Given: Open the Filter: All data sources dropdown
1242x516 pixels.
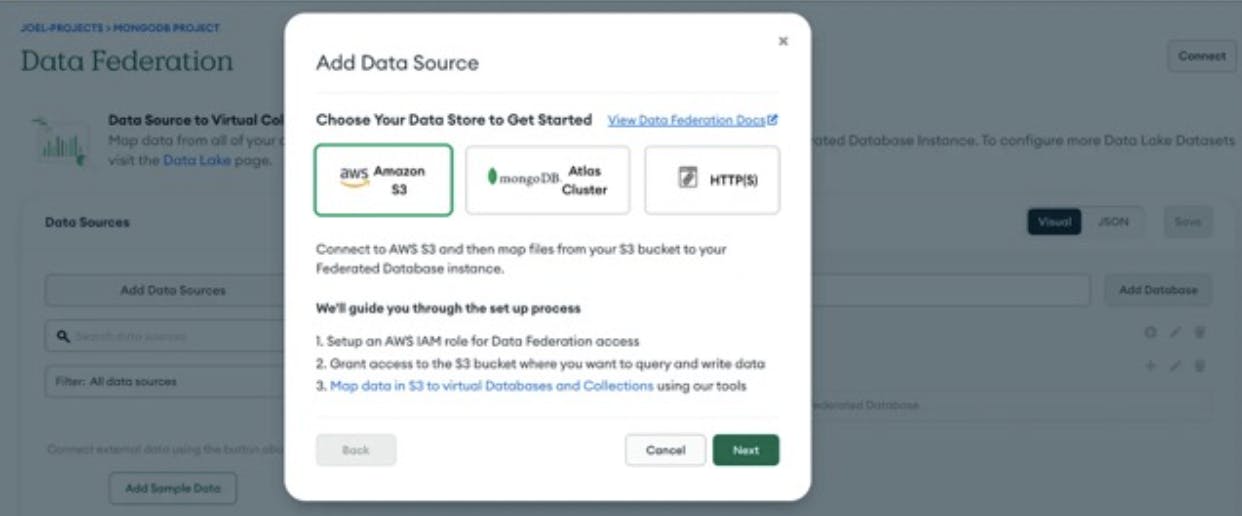Looking at the screenshot, I should [165, 381].
